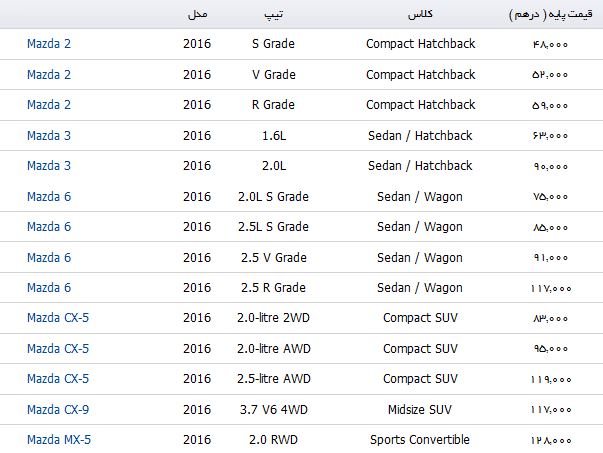
Task: Click 'Compact Hatchback' in the V Grade row
Action: click(x=420, y=75)
